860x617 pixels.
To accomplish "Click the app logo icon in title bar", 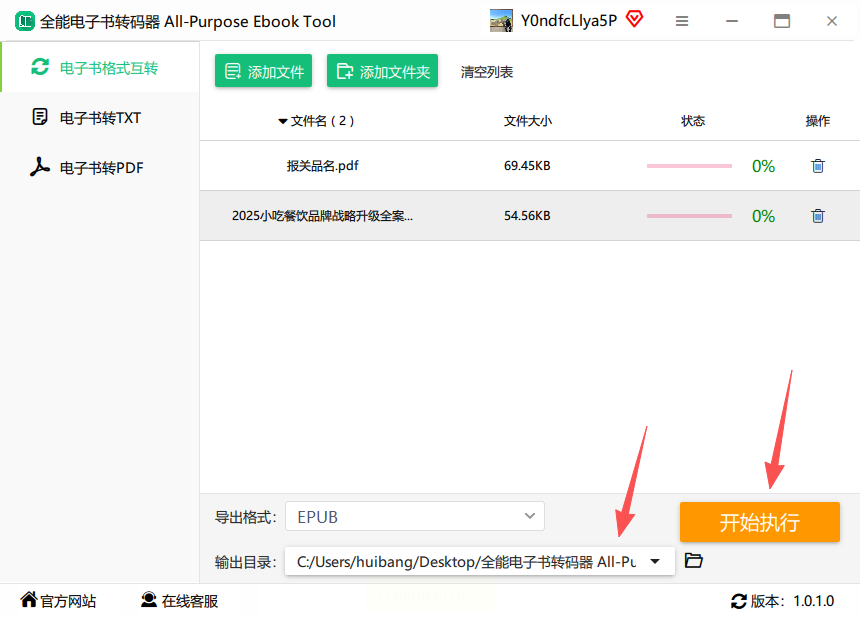I will pos(24,21).
